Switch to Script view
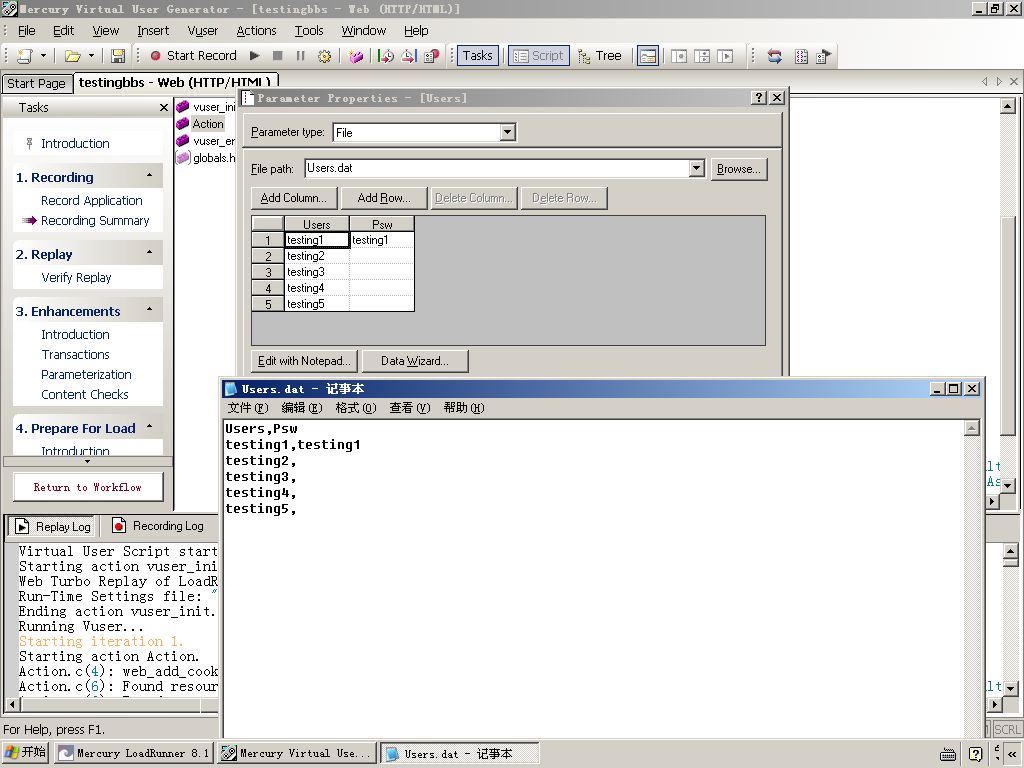This screenshot has width=1024, height=768. coord(539,56)
